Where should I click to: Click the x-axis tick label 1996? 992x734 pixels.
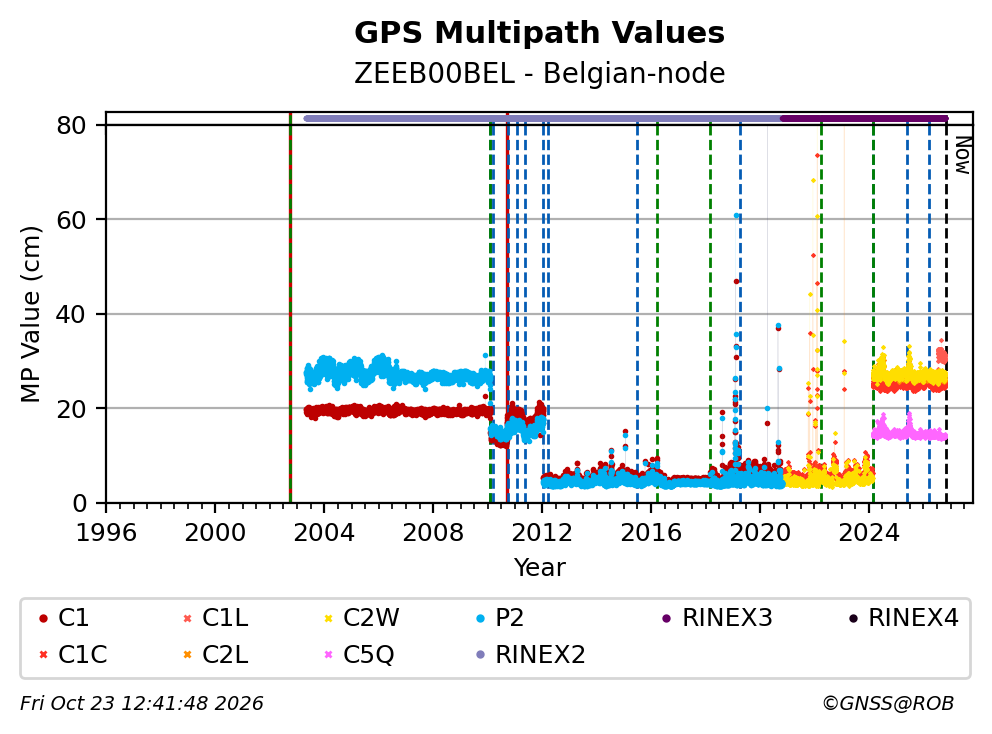click(106, 533)
